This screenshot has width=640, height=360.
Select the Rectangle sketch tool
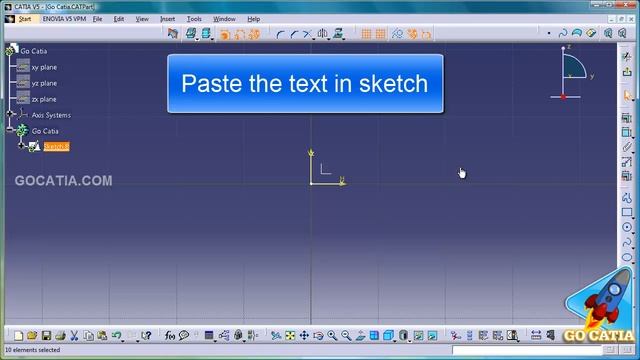coord(627,212)
